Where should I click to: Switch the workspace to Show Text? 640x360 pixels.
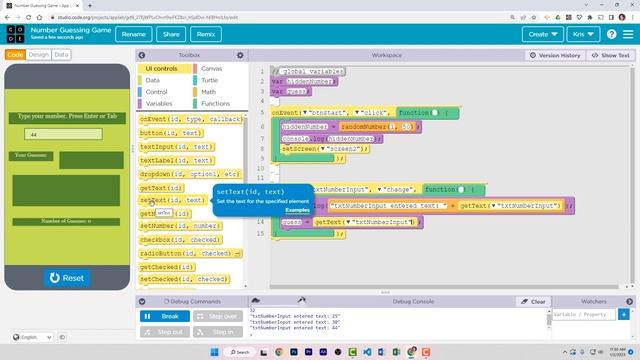(611, 55)
